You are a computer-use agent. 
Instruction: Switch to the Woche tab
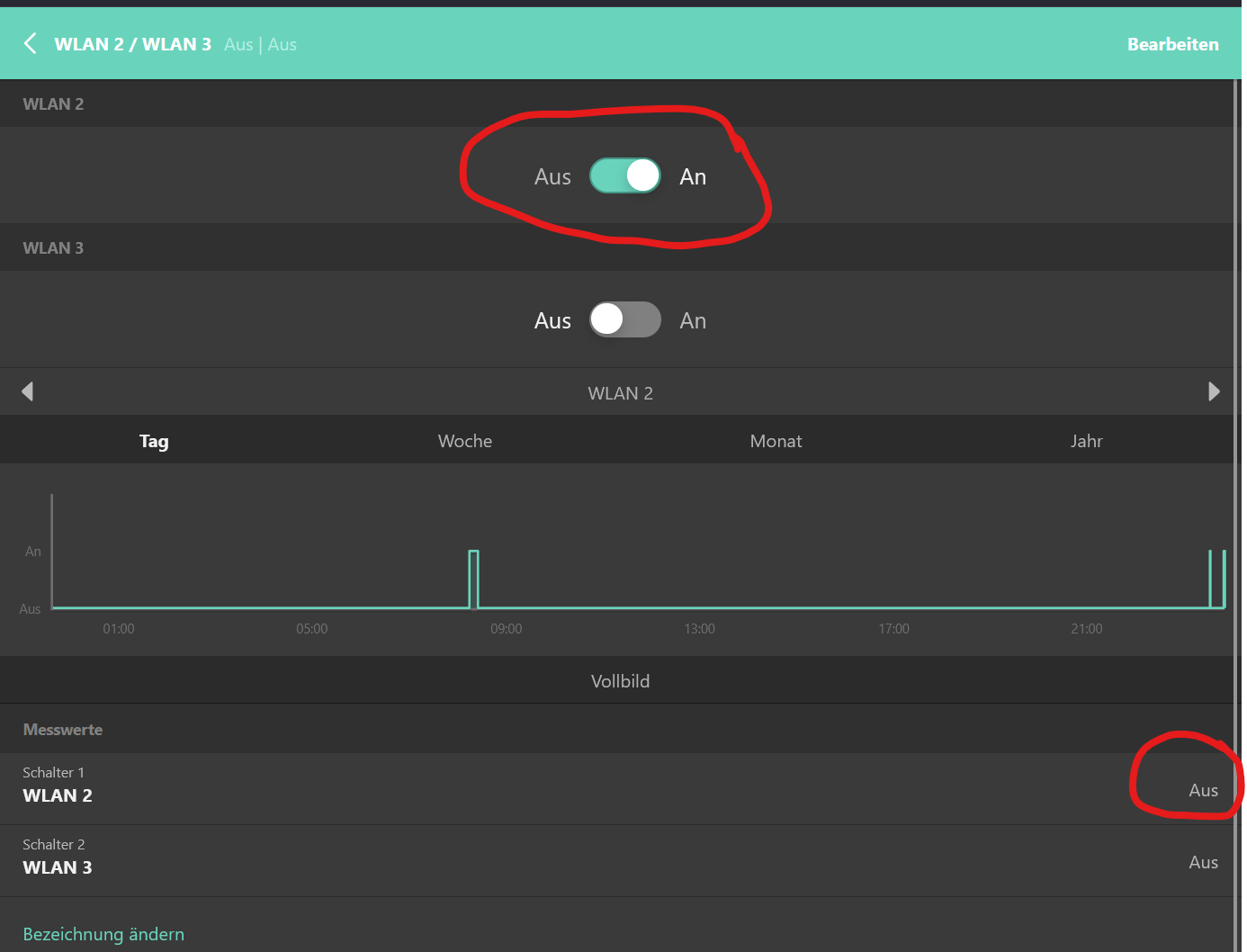(464, 441)
